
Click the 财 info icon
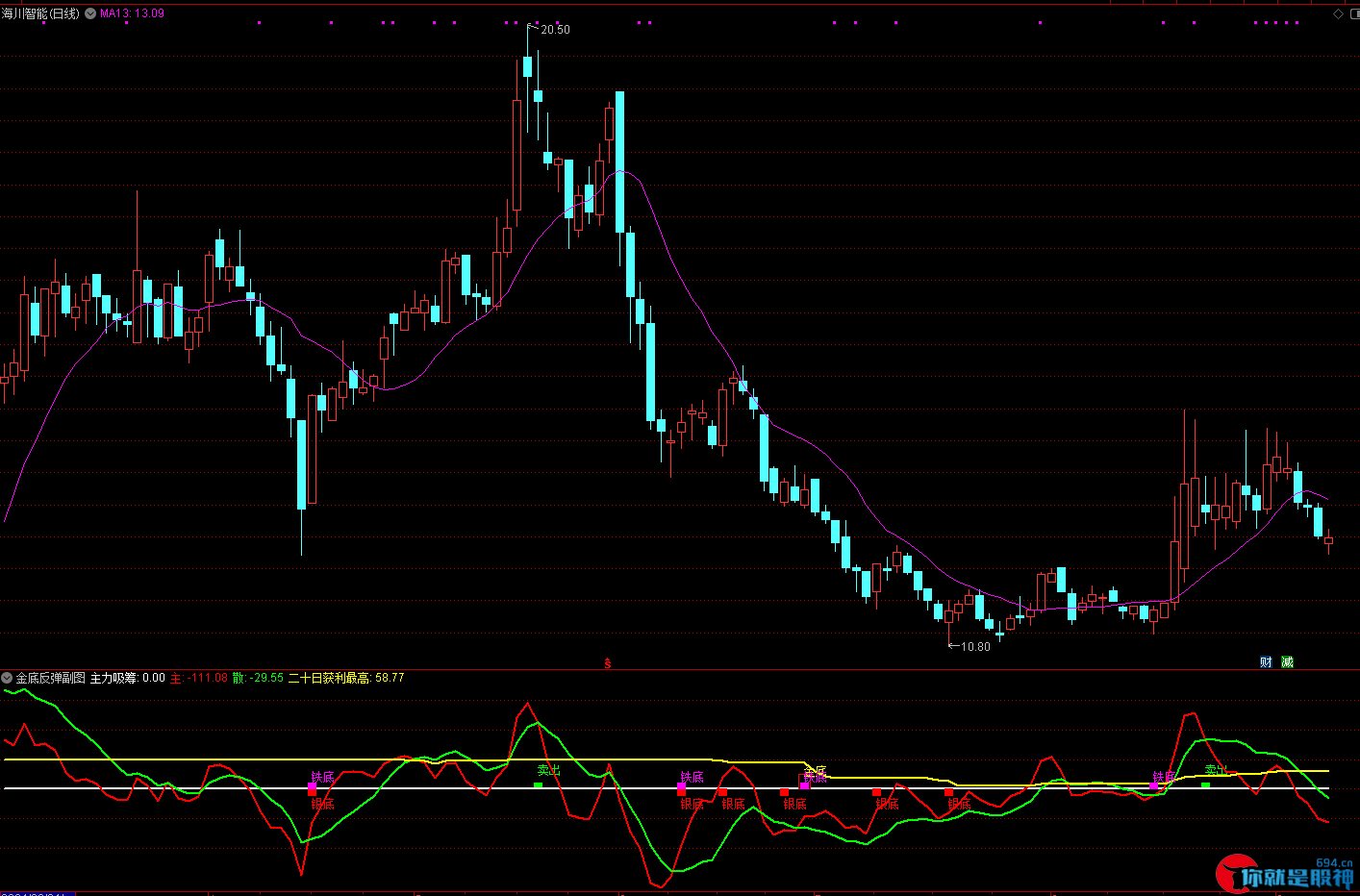tap(1266, 662)
